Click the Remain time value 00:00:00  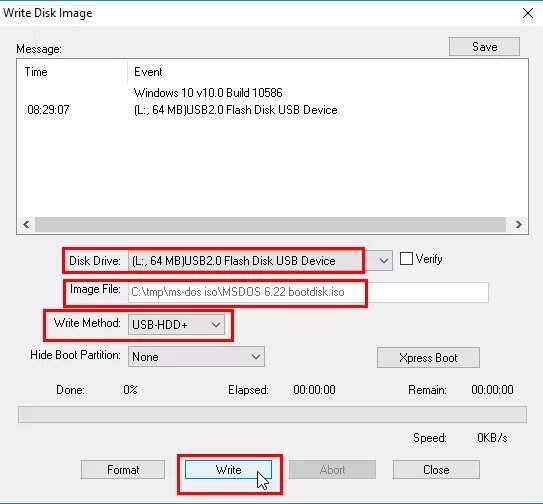pos(492,390)
